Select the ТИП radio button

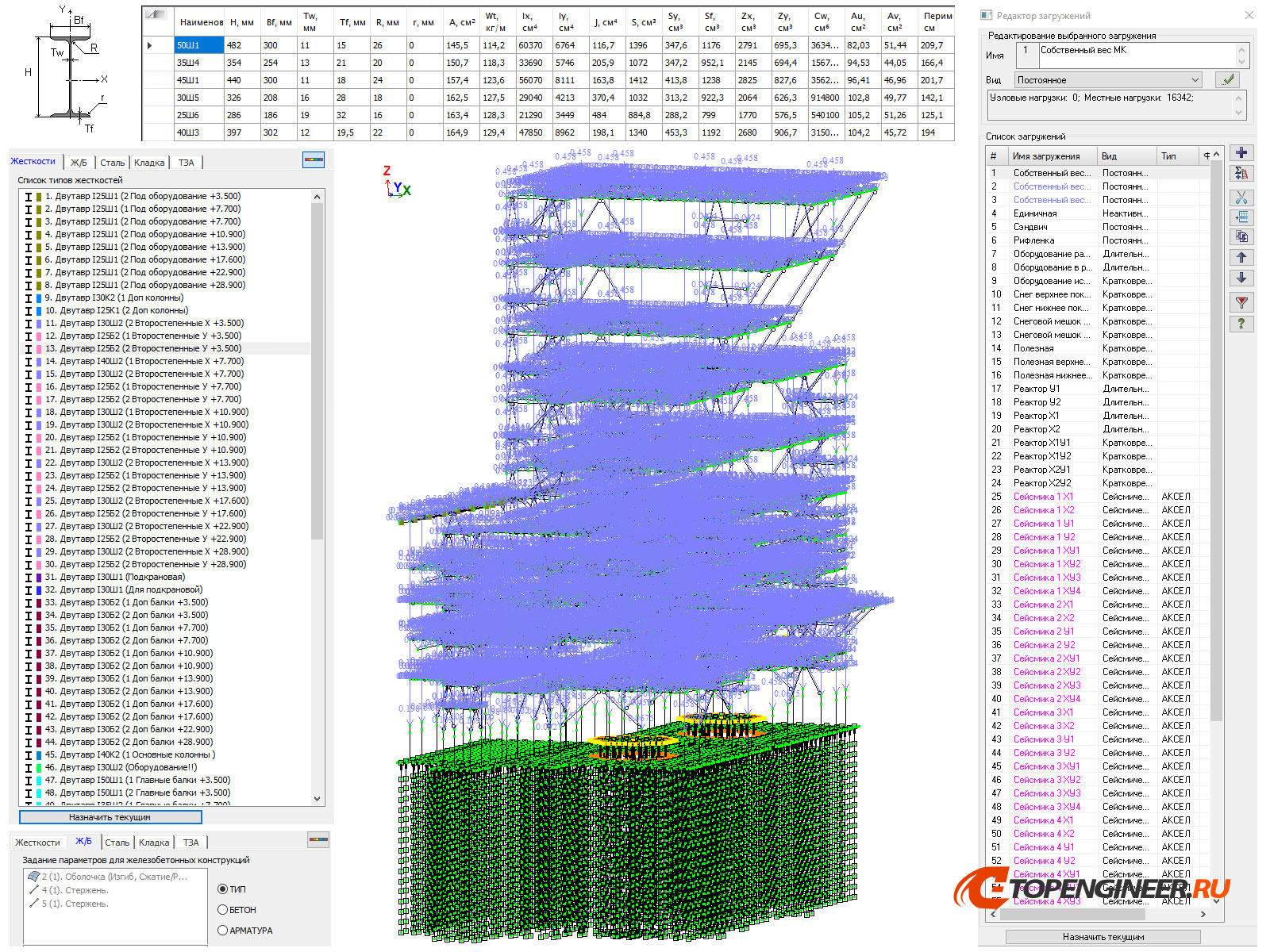pyautogui.click(x=223, y=889)
